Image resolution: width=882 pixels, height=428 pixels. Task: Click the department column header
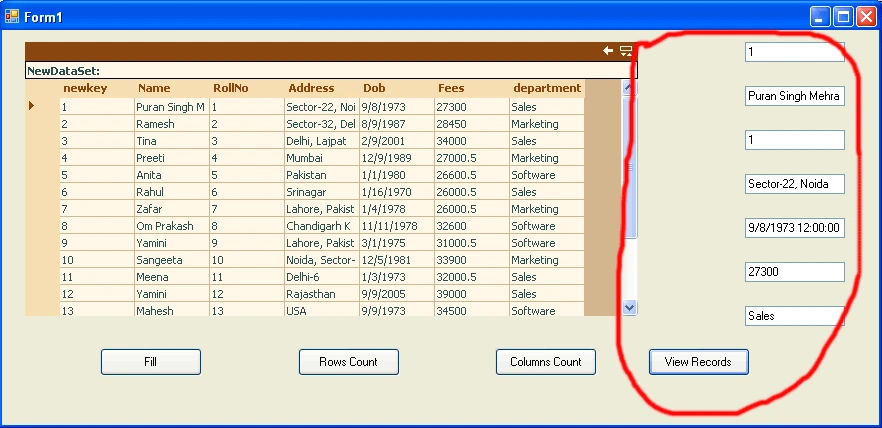tap(547, 88)
